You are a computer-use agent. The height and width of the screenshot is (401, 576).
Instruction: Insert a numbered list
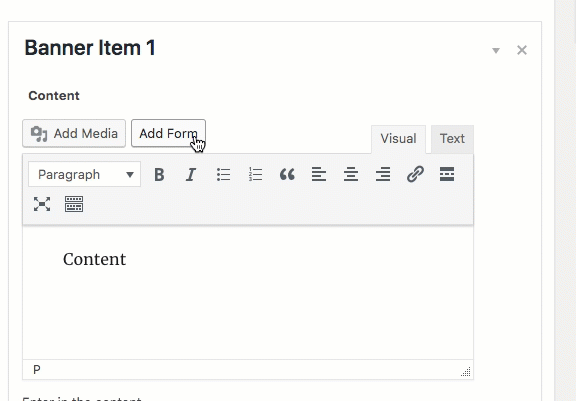click(255, 174)
